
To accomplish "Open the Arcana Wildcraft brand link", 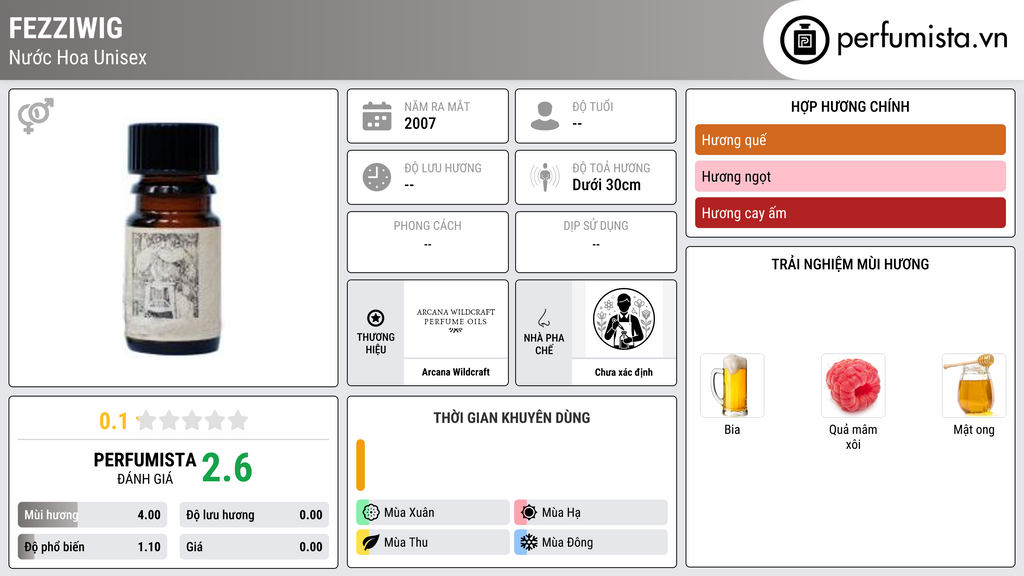I will click(456, 372).
